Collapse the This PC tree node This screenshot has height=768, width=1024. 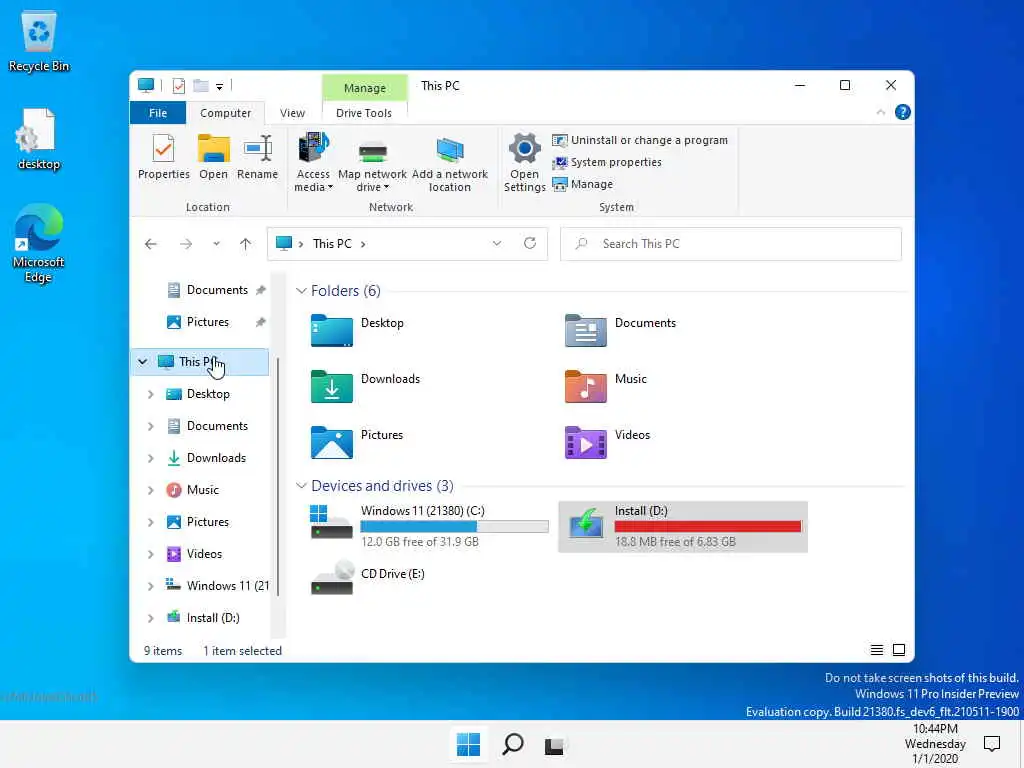[142, 362]
